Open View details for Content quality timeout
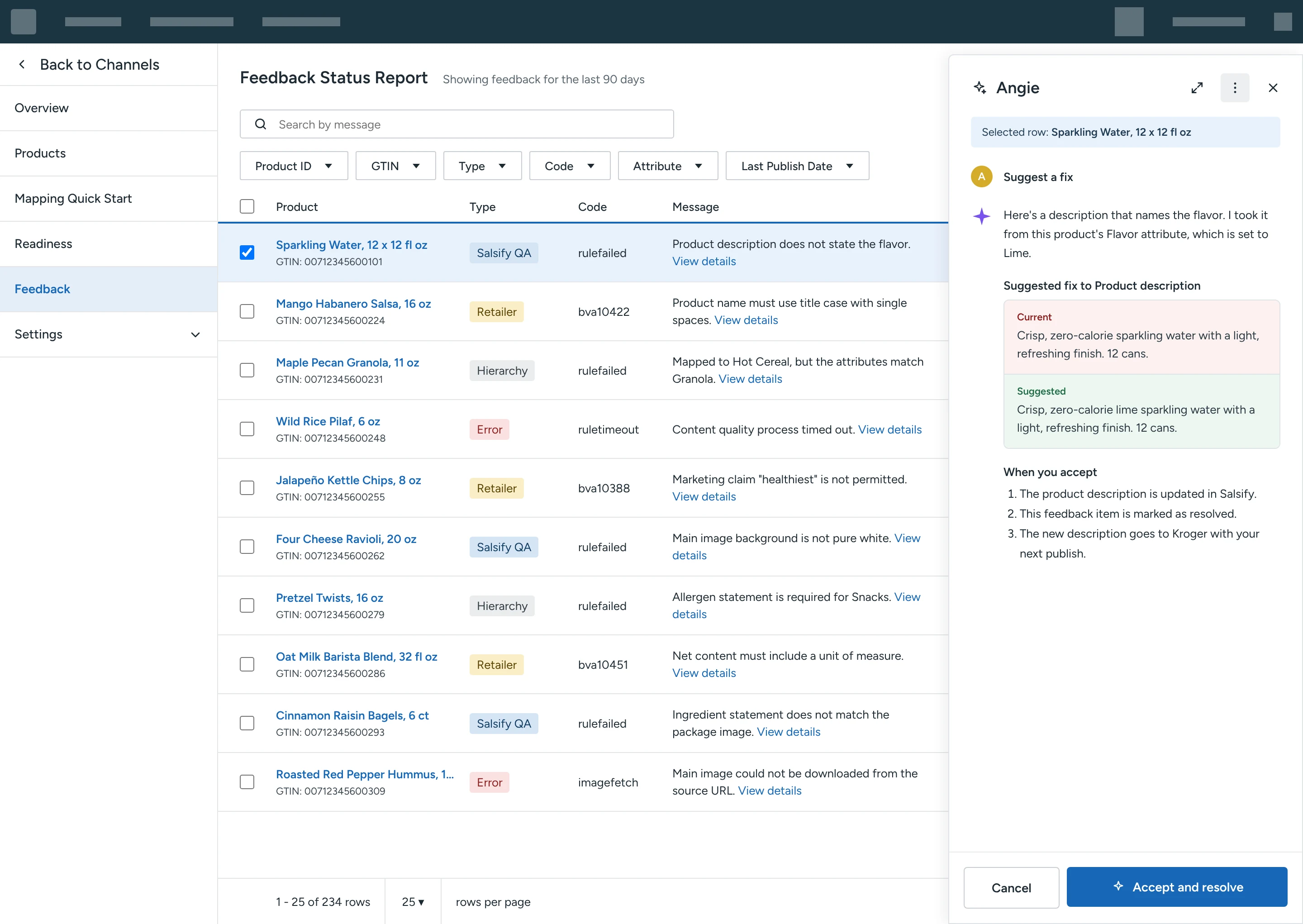 (889, 429)
